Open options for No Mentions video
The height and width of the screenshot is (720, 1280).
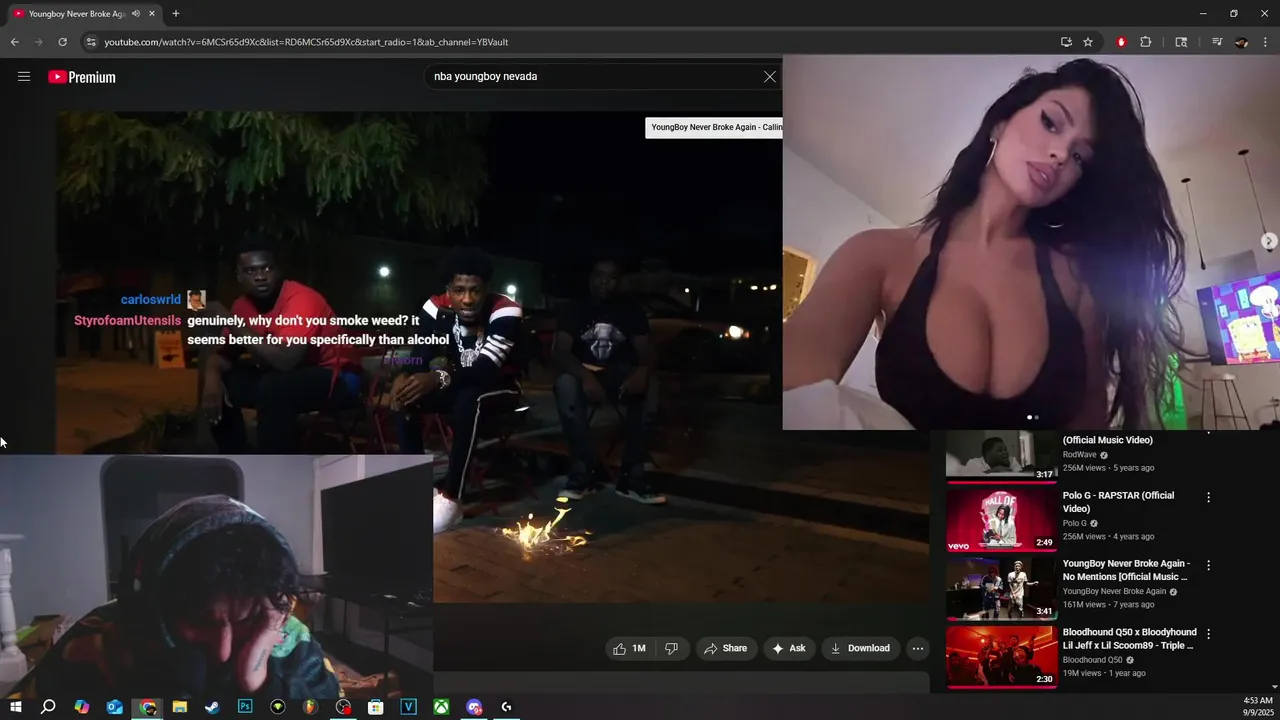pyautogui.click(x=1208, y=565)
